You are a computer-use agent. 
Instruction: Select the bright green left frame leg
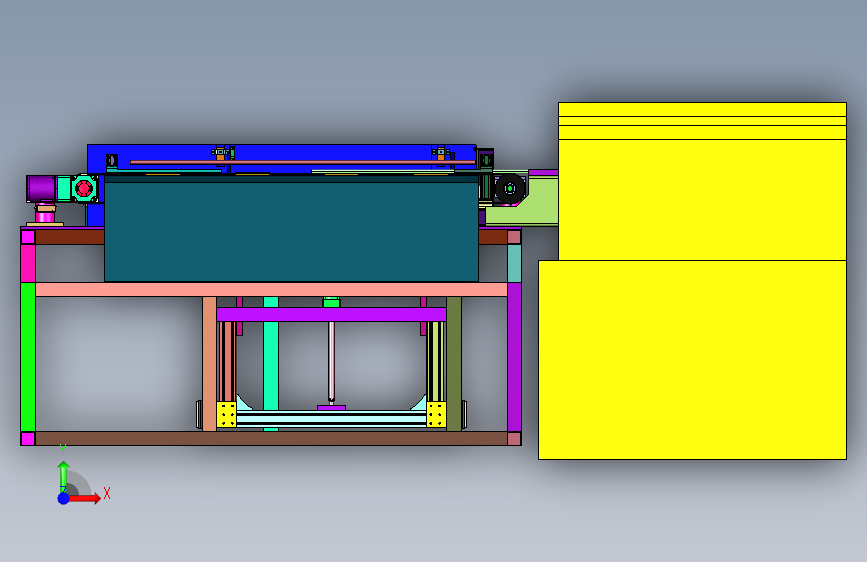(28, 357)
